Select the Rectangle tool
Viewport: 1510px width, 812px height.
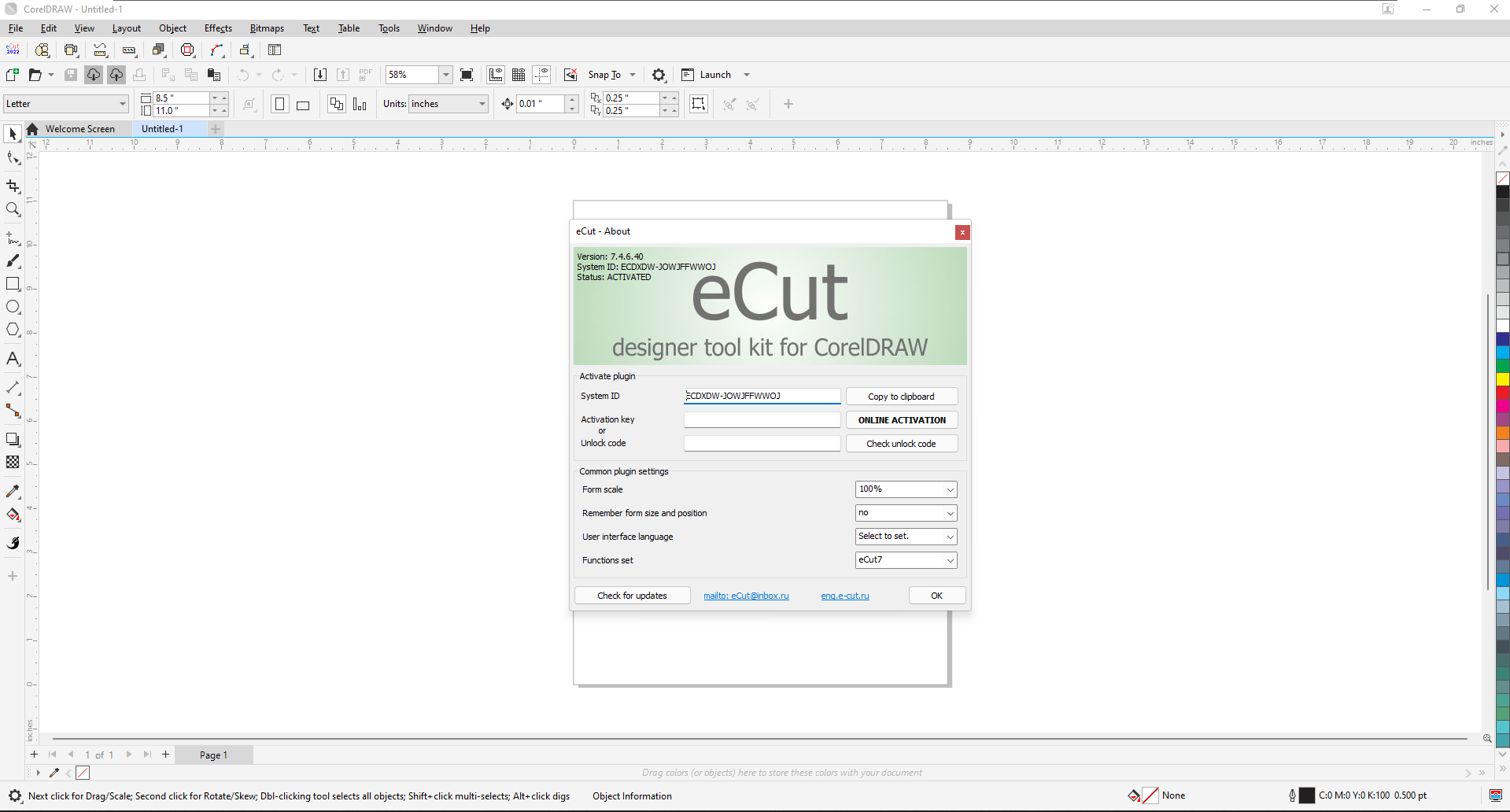tap(13, 283)
